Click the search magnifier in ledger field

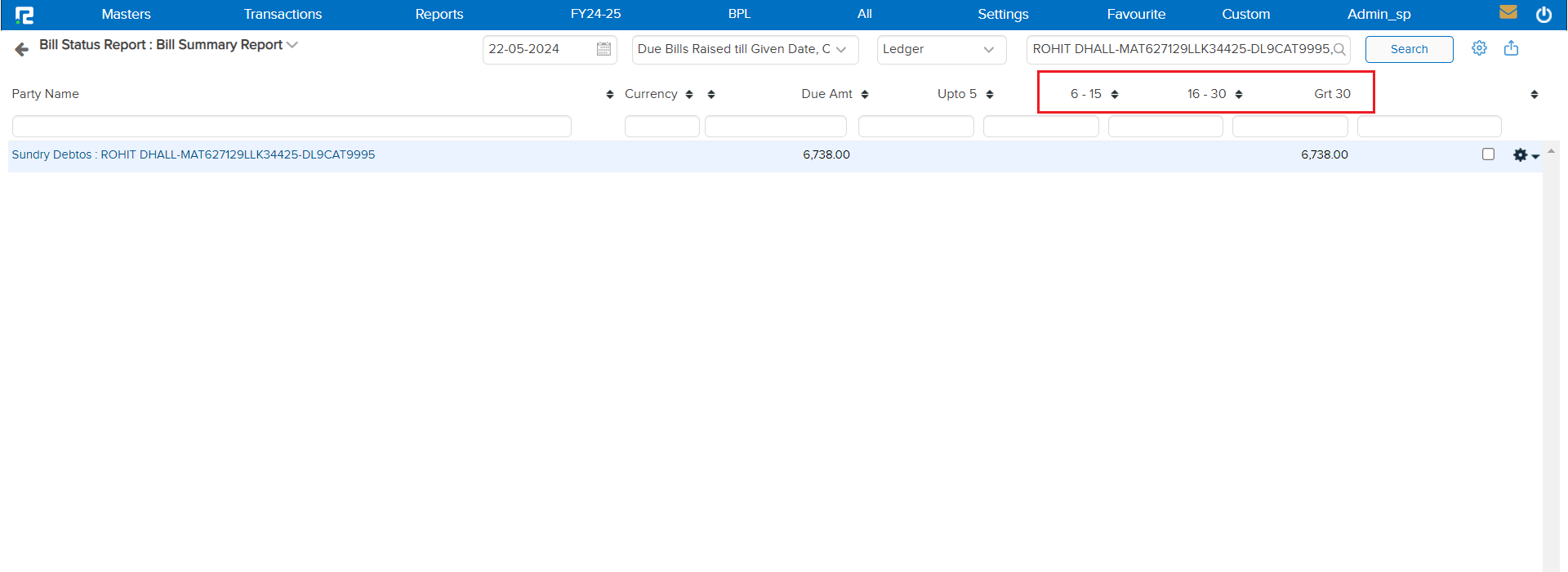coord(1339,49)
